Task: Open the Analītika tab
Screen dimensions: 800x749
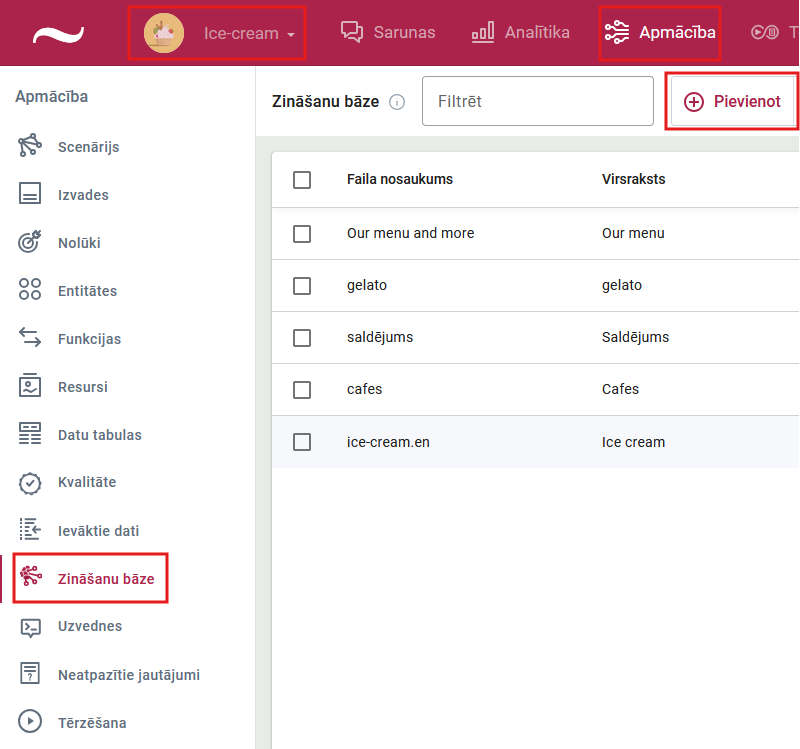Action: [x=521, y=32]
